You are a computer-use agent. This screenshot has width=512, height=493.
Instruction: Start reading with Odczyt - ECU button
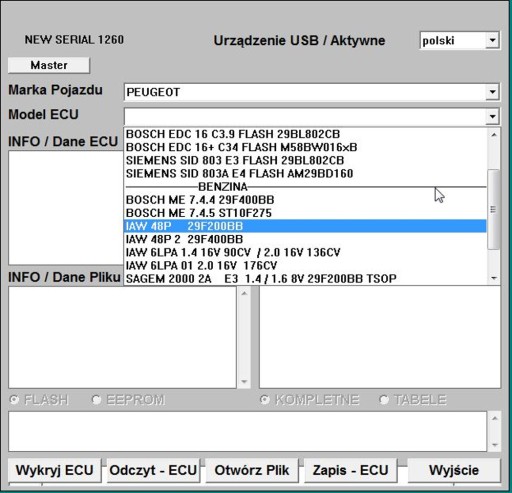(153, 470)
